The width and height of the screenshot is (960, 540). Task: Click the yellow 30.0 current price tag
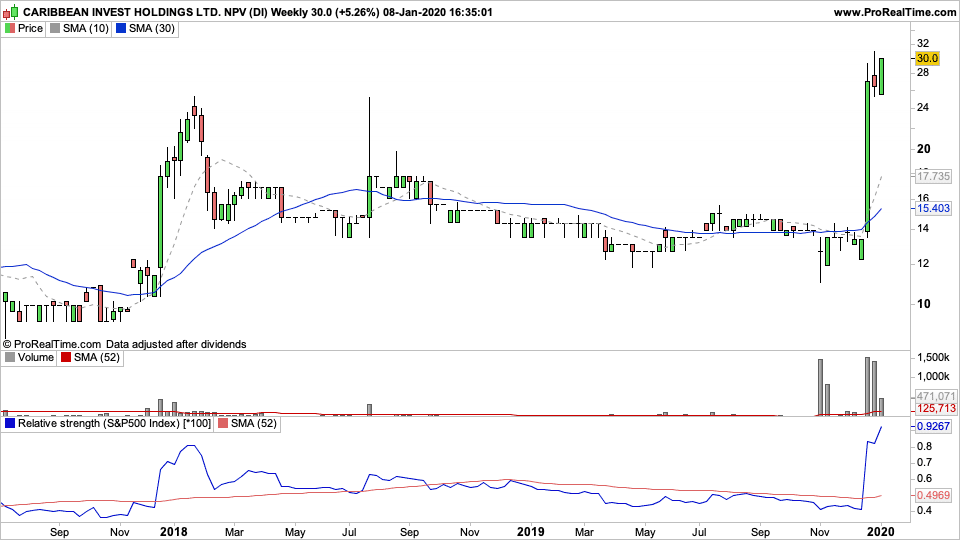[927, 58]
